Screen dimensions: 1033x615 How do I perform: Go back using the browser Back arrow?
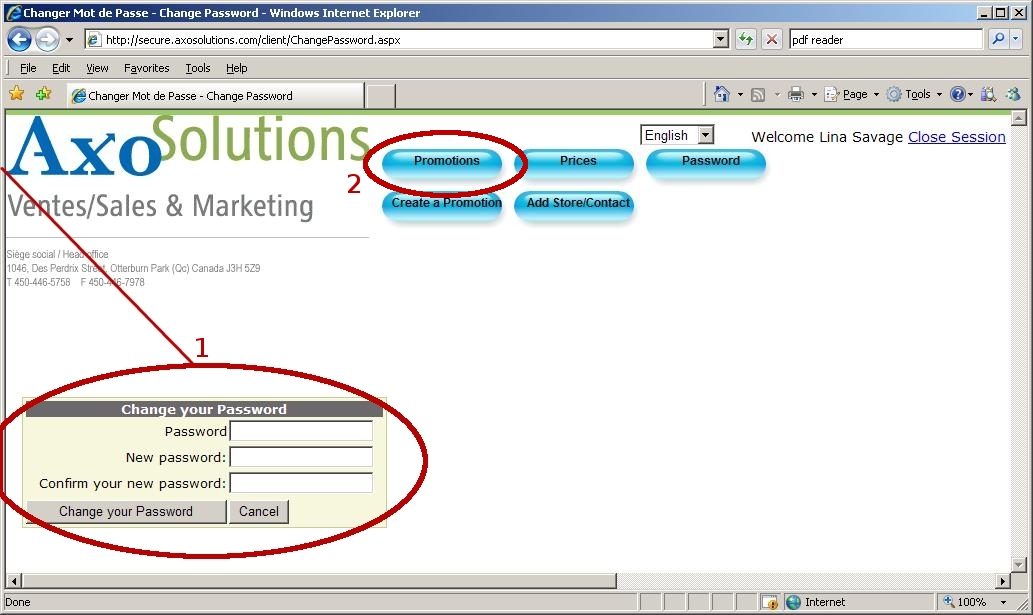[19, 40]
